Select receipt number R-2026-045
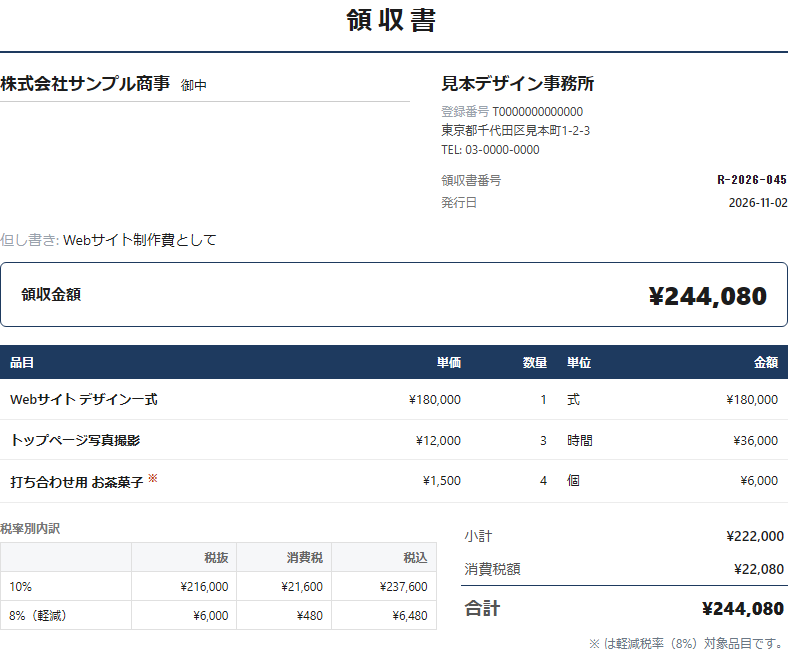The height and width of the screenshot is (652, 788). (x=752, y=180)
